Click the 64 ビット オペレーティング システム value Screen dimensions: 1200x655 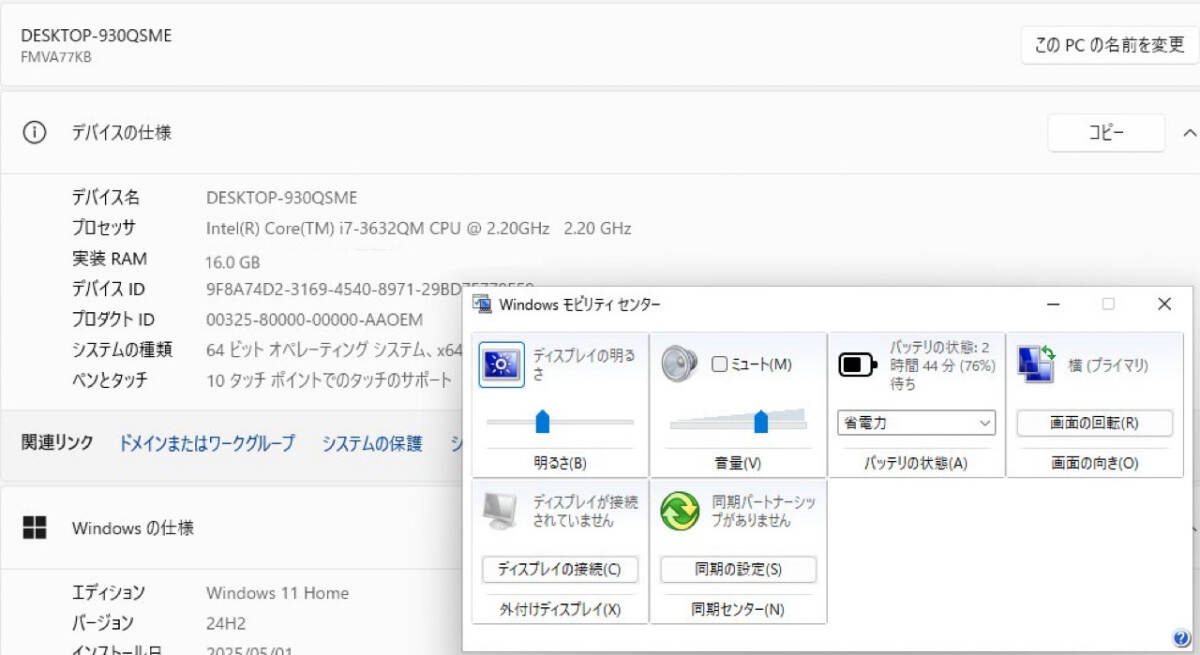point(335,350)
